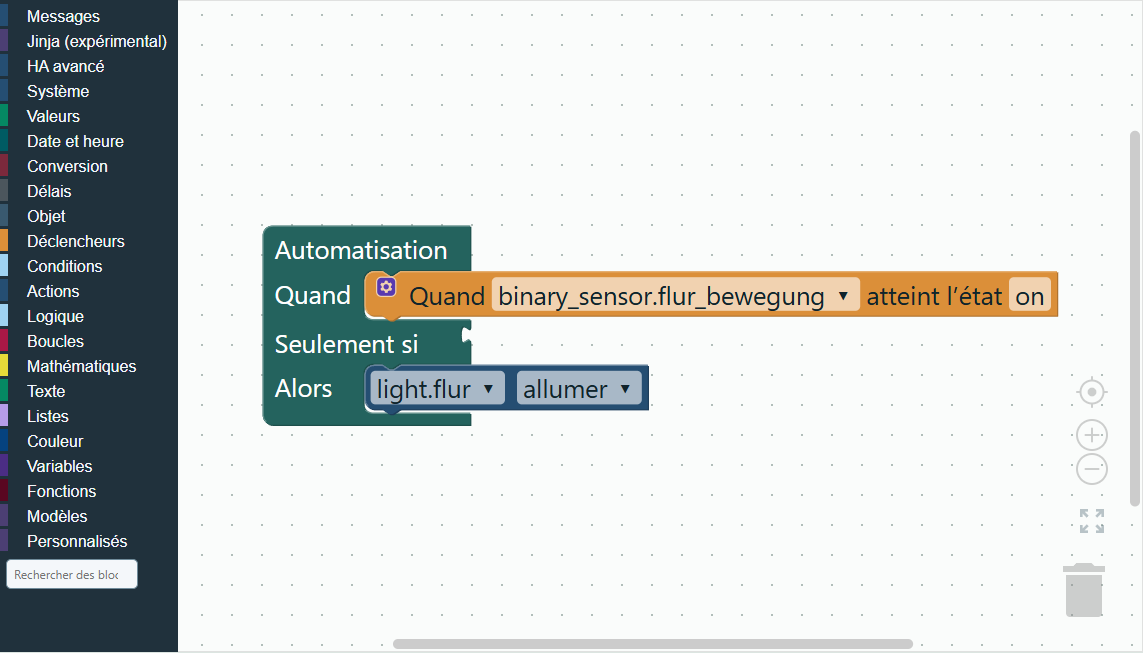Open the Conversion category
The image size is (1143, 653).
point(89,166)
